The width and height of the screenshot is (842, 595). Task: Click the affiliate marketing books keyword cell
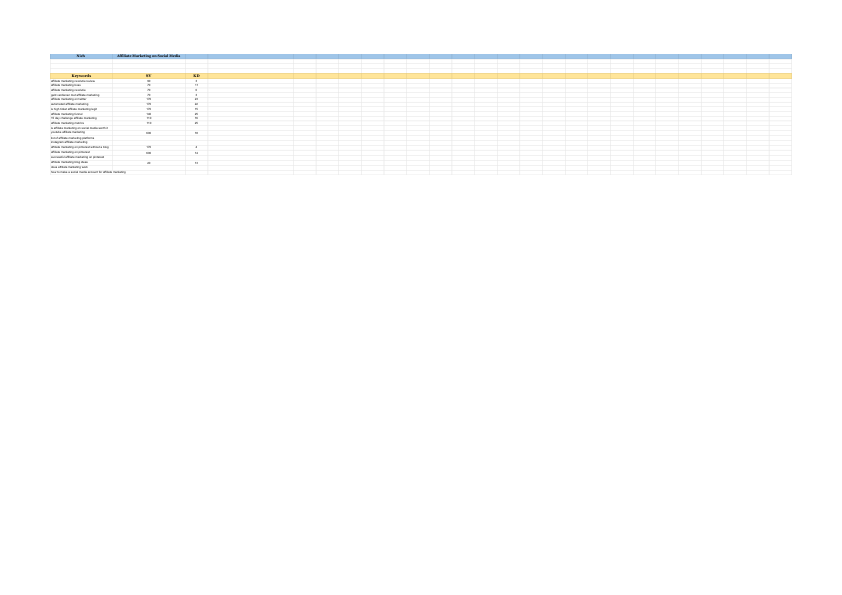80,84
